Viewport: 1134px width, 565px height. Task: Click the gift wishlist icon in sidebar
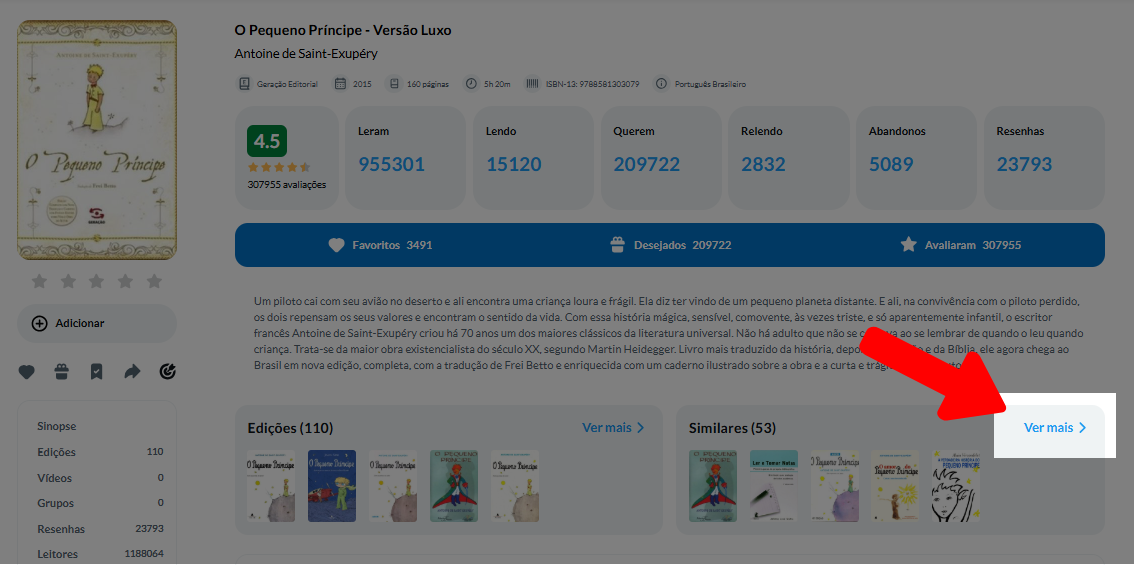tap(62, 372)
